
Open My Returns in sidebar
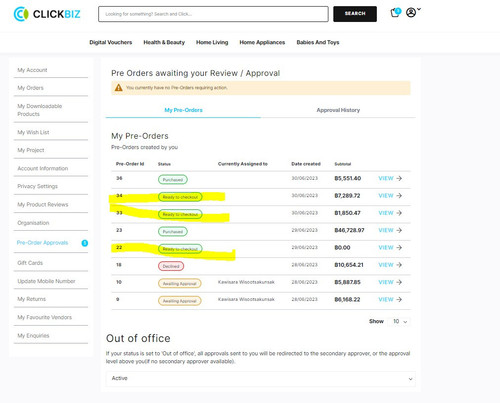point(32,299)
